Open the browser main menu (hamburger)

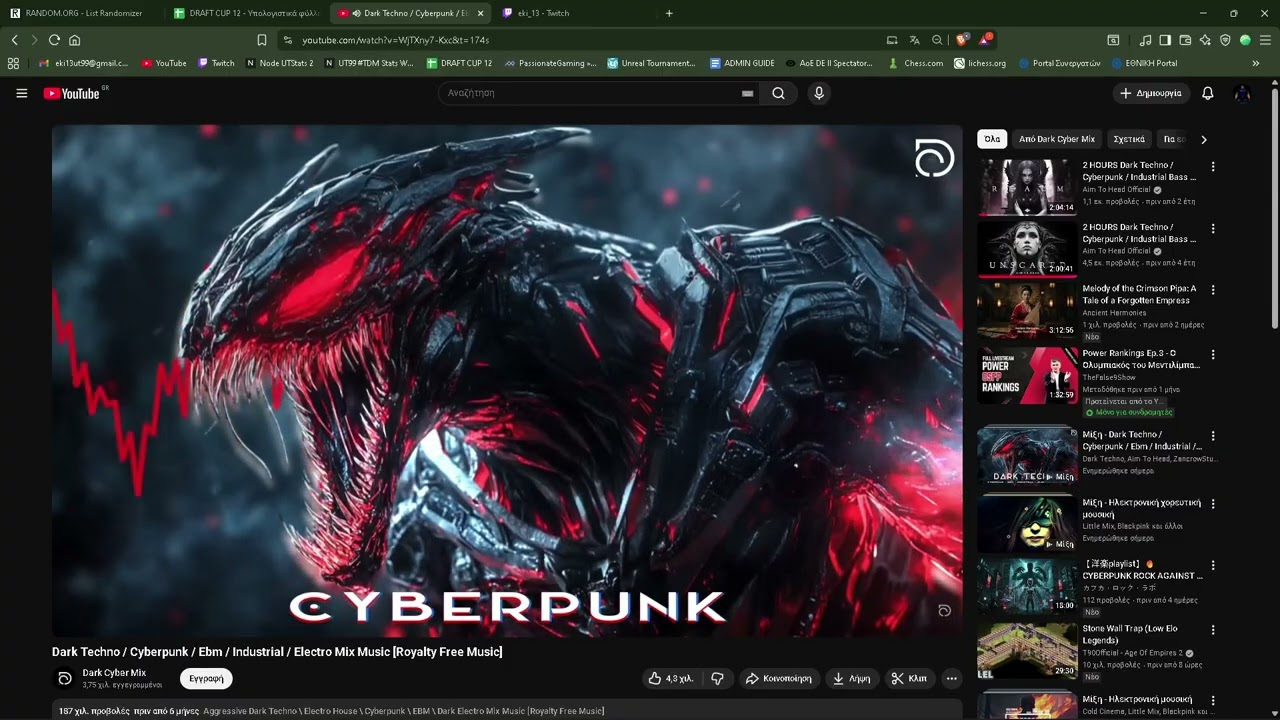click(x=1265, y=40)
